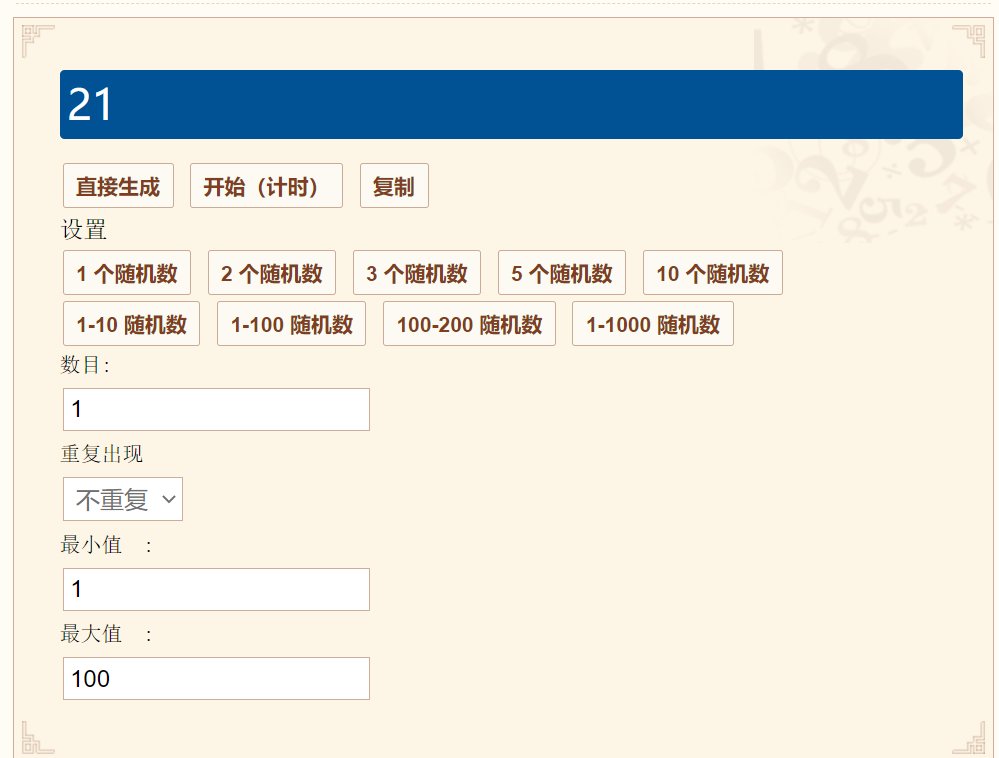Click the 设置 heading text

point(83,229)
